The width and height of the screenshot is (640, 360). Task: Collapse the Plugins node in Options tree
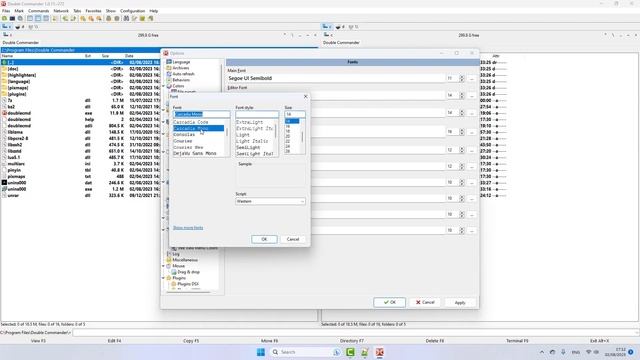tap(164, 278)
